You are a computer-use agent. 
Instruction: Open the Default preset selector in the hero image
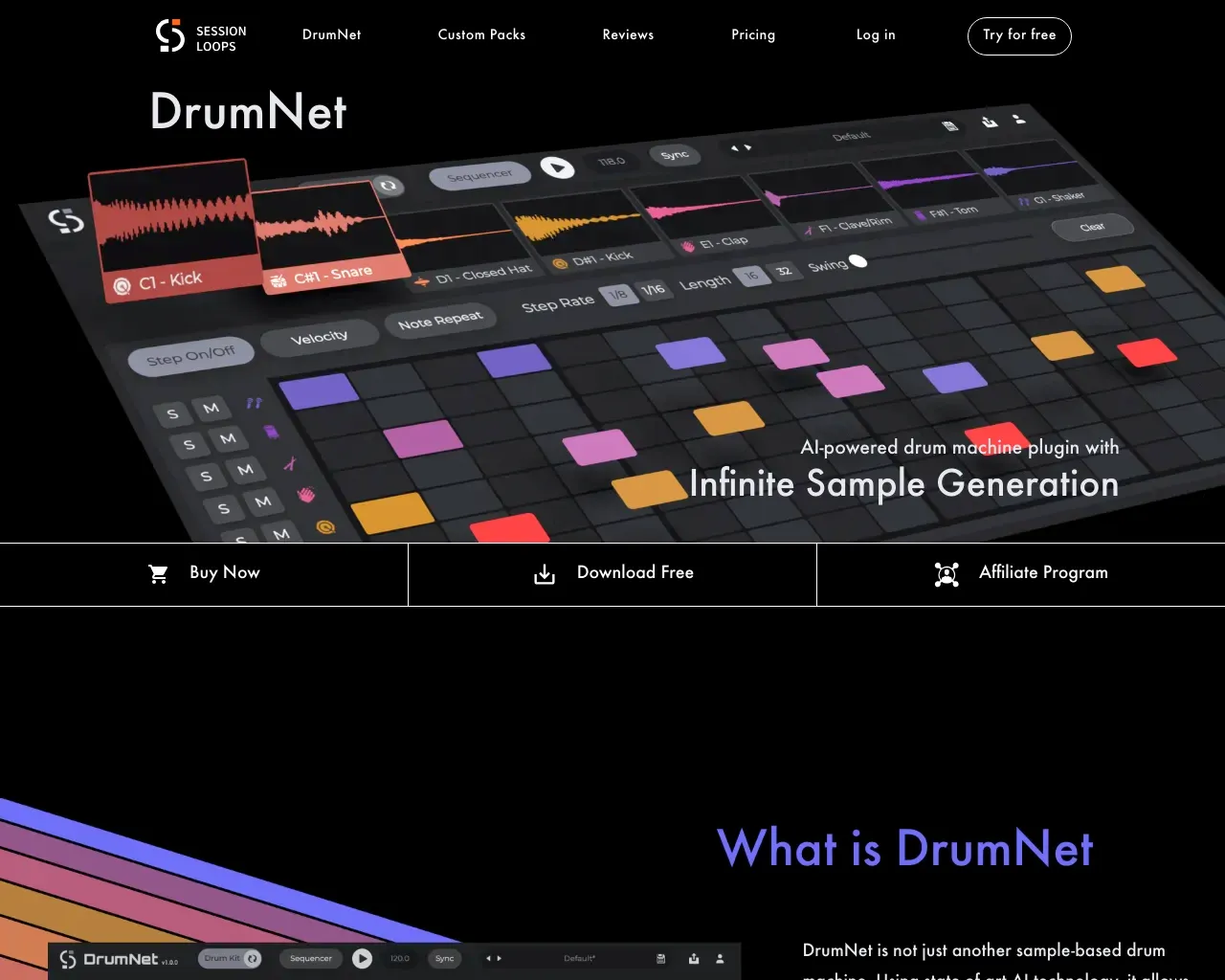tap(851, 136)
